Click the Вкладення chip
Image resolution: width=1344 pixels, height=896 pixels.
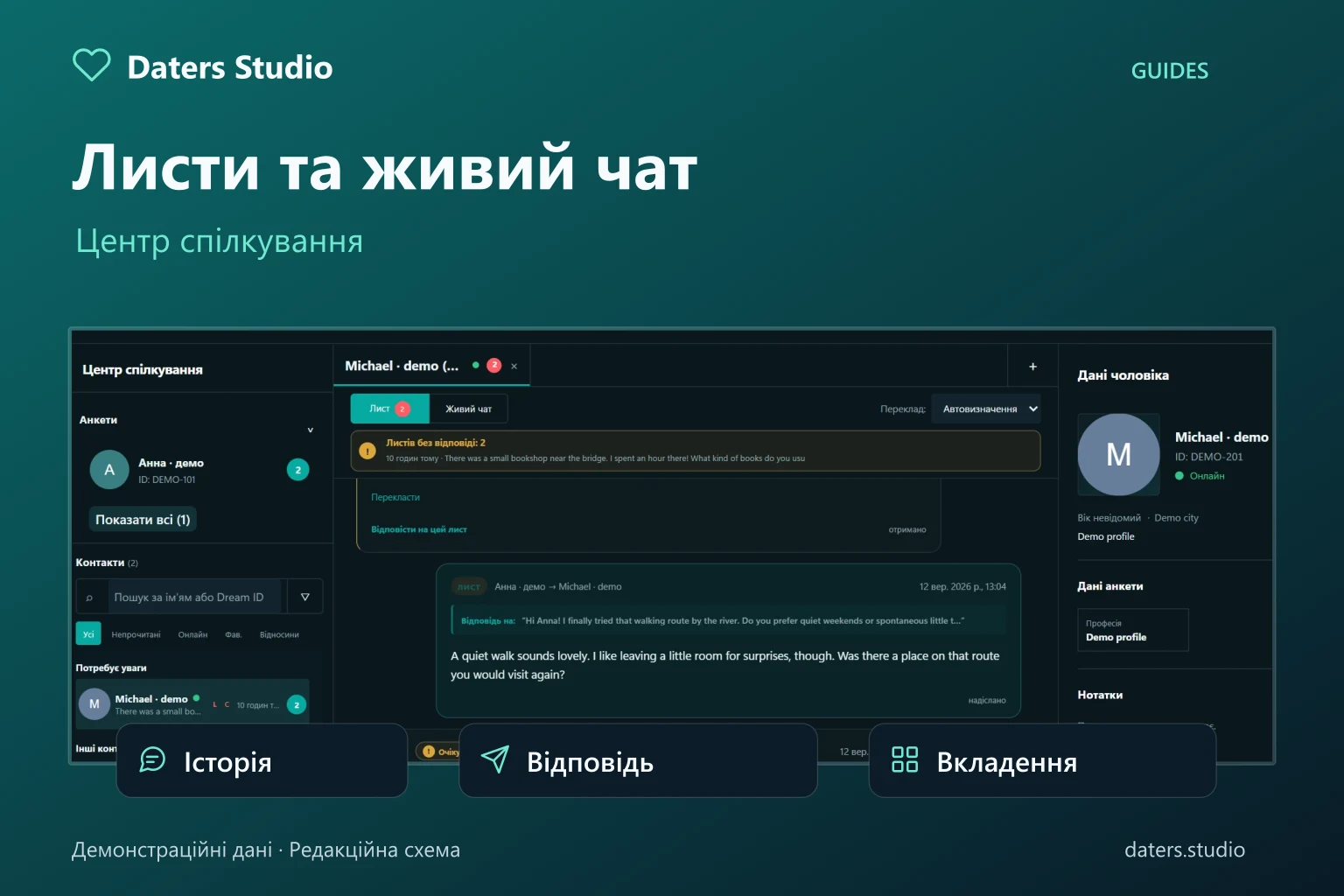point(1042,761)
